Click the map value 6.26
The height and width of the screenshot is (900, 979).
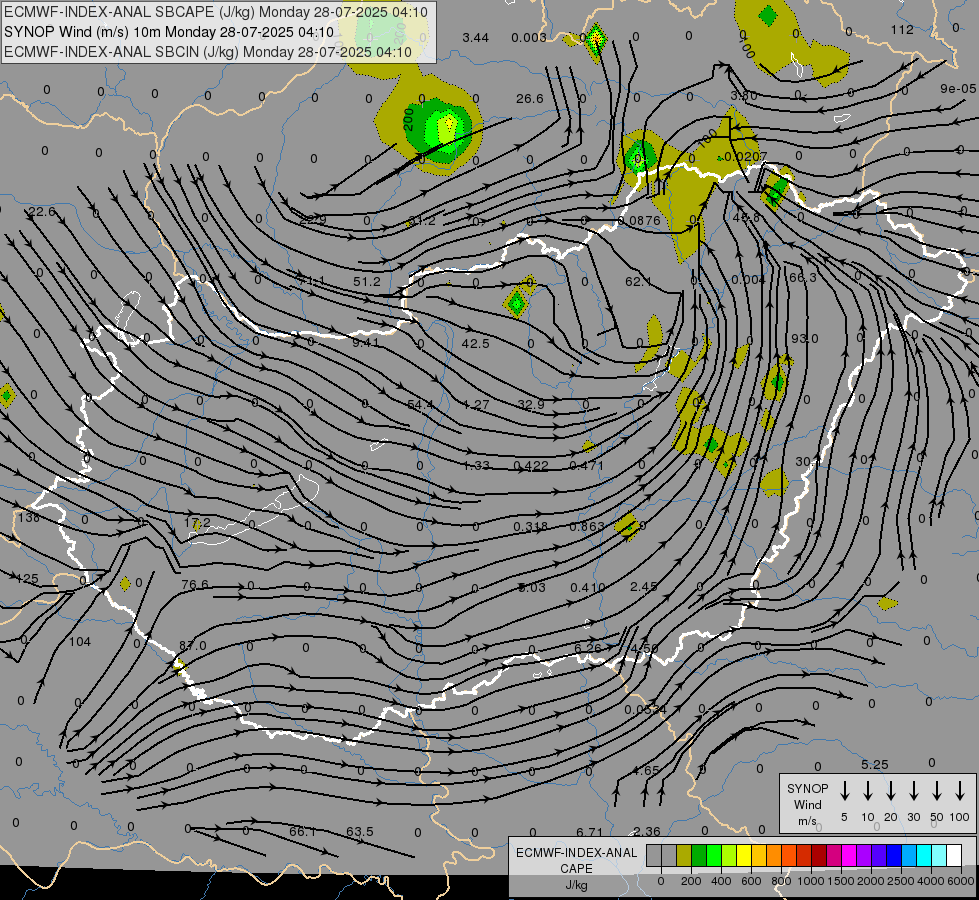pyautogui.click(x=588, y=648)
